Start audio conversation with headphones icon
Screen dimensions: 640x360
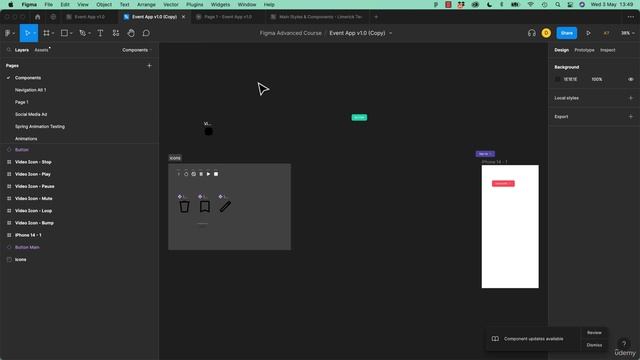531,33
